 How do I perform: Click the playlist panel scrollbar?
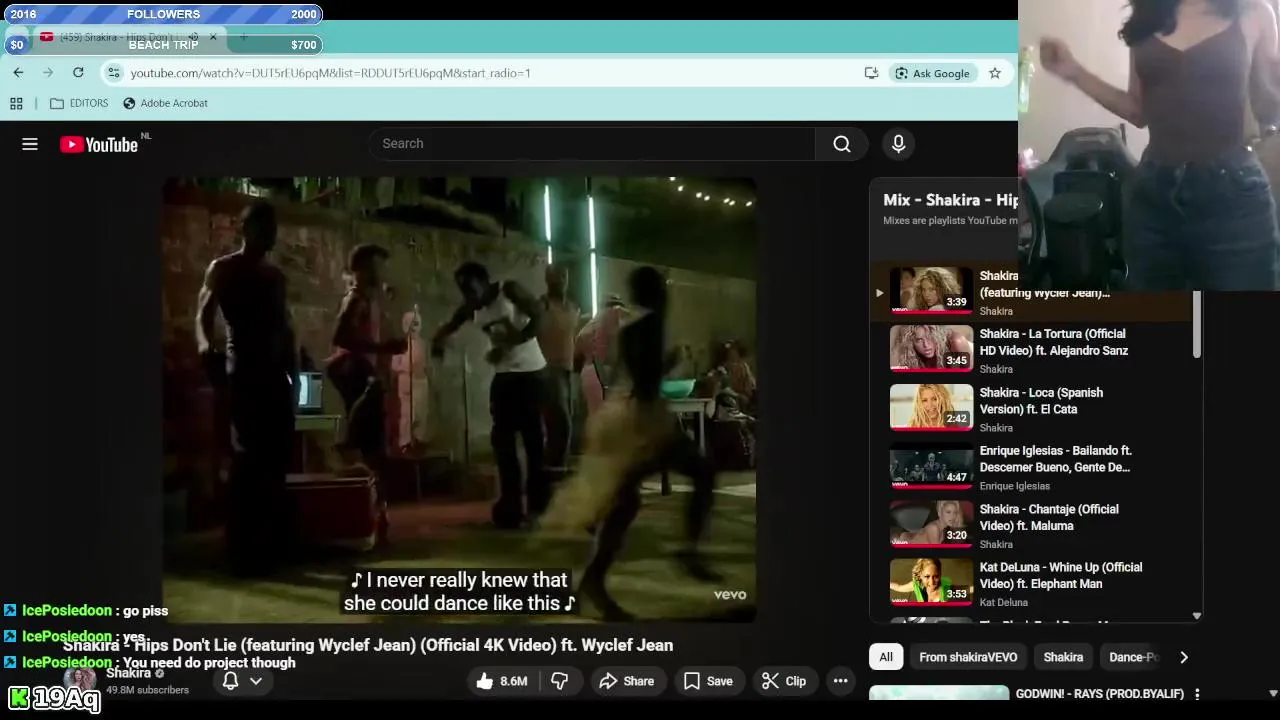(1197, 325)
